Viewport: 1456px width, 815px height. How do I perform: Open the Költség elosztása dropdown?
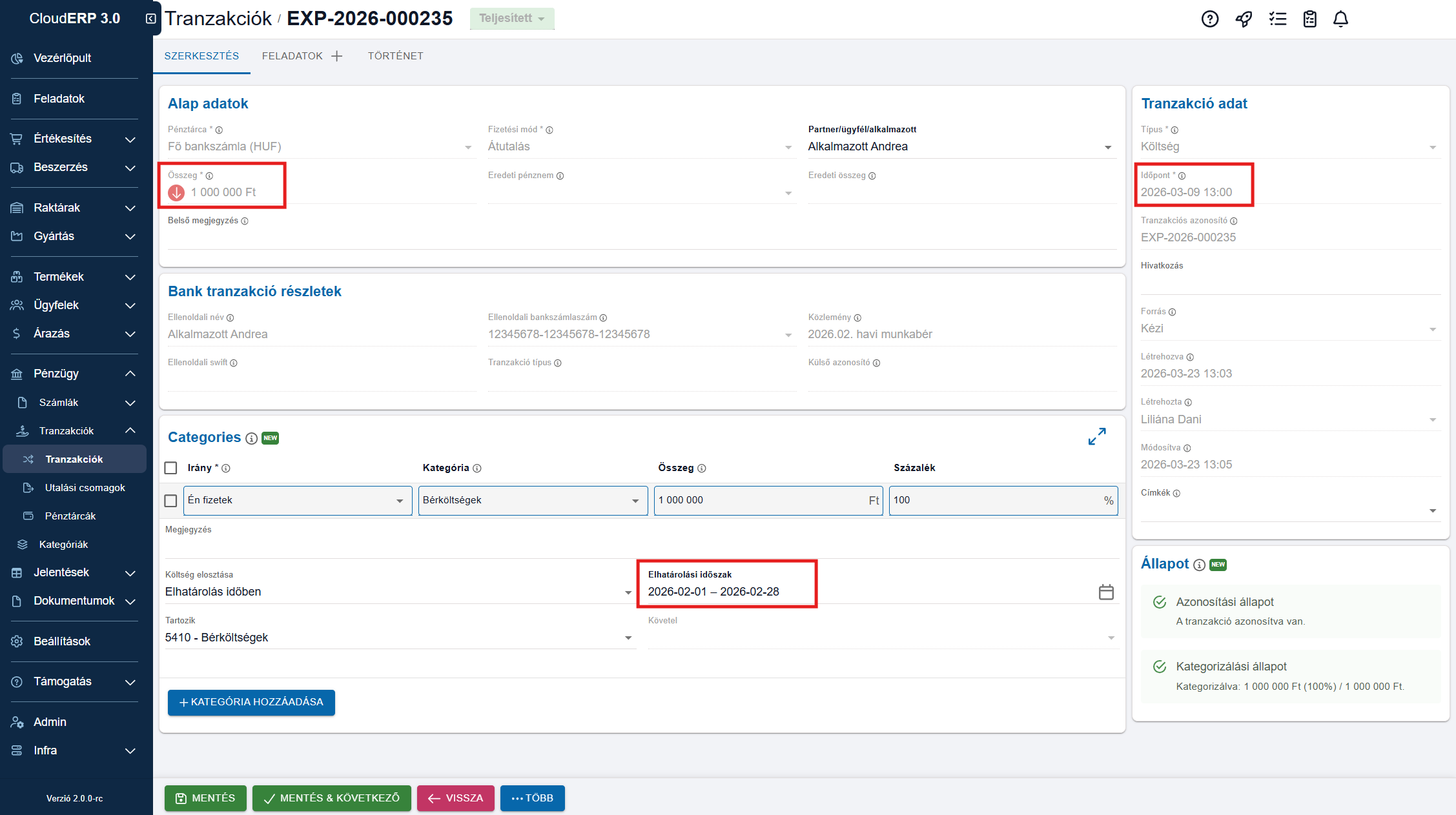398,592
